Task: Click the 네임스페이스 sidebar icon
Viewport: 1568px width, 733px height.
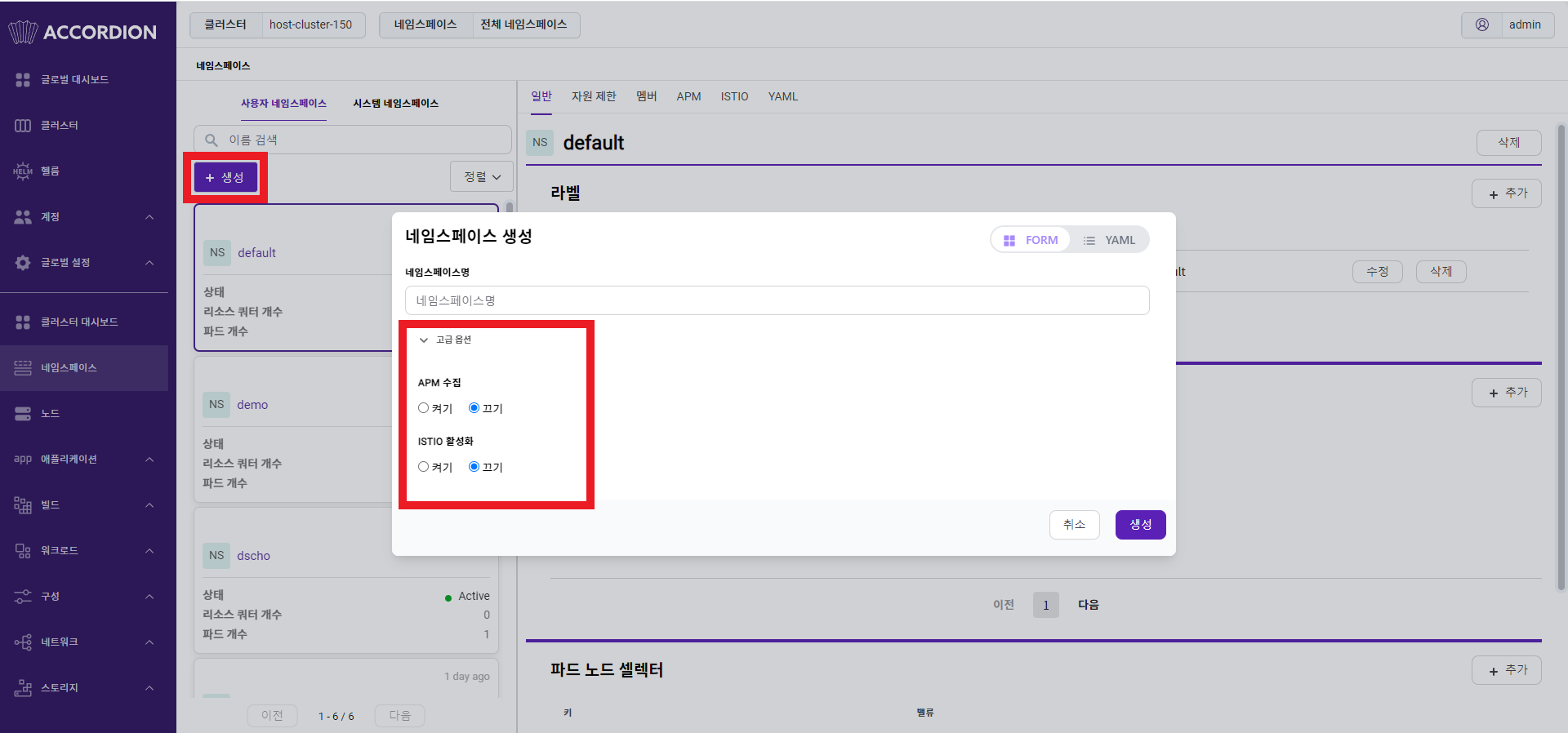Action: 23,367
